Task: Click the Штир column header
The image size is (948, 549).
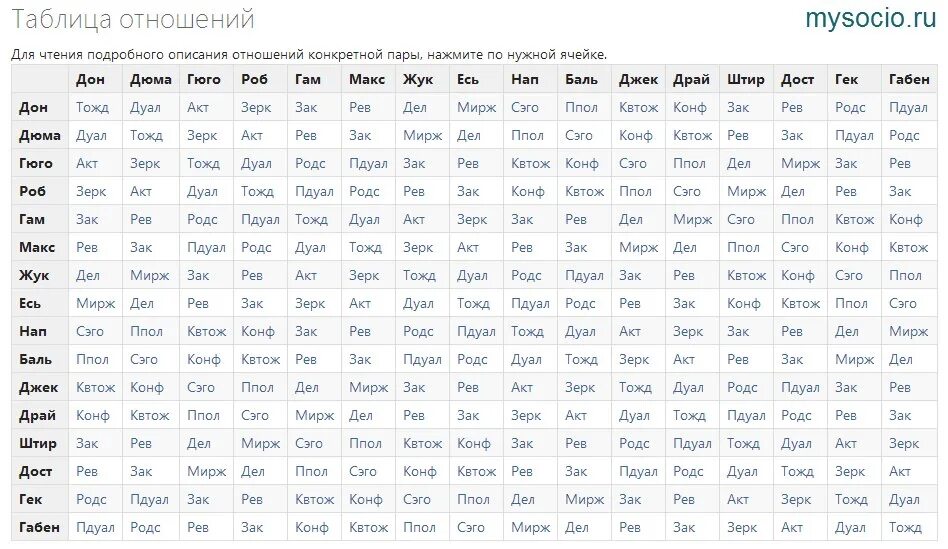Action: click(x=746, y=79)
